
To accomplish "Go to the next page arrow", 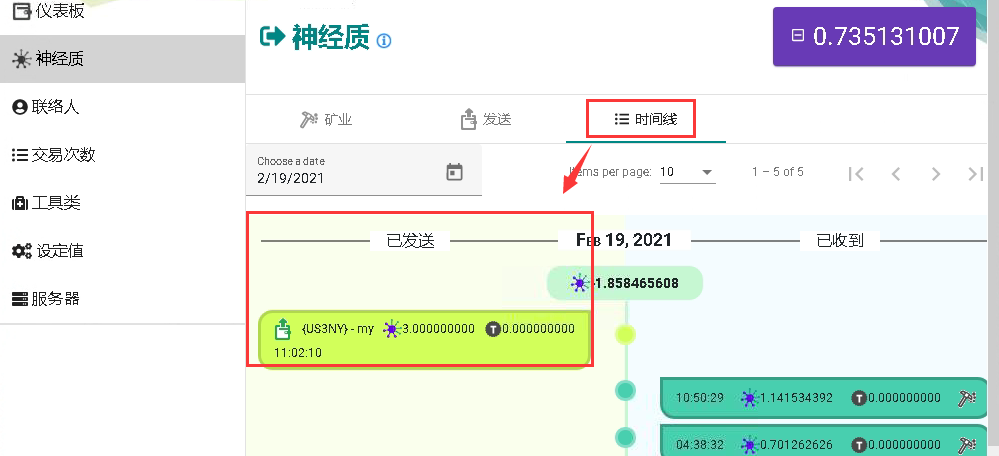I will pos(936,173).
